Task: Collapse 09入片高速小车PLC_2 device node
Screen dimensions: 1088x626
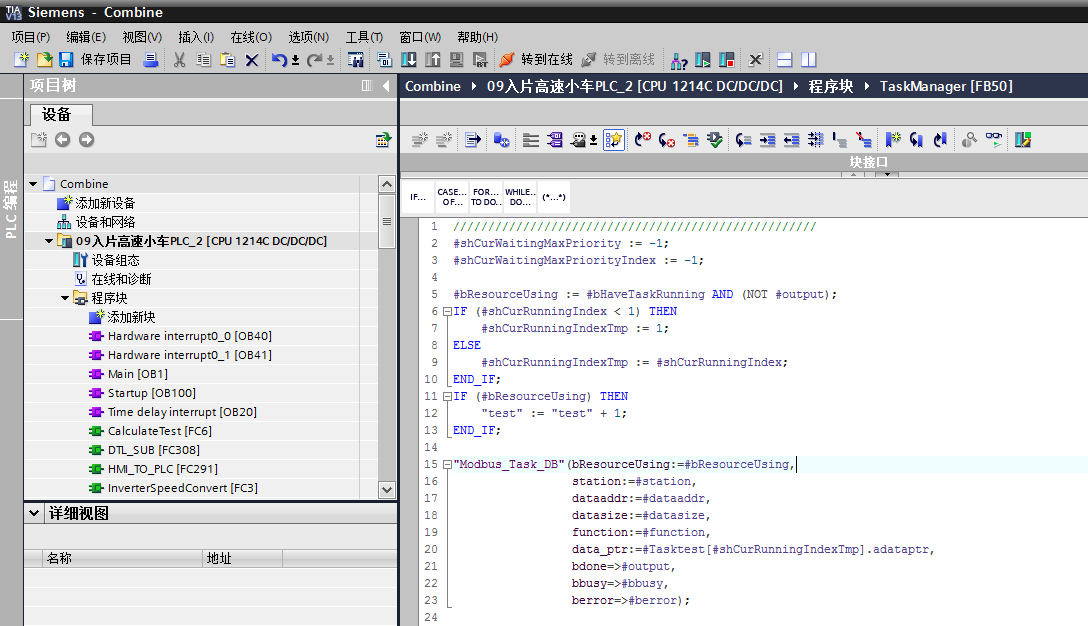Action: coord(49,241)
